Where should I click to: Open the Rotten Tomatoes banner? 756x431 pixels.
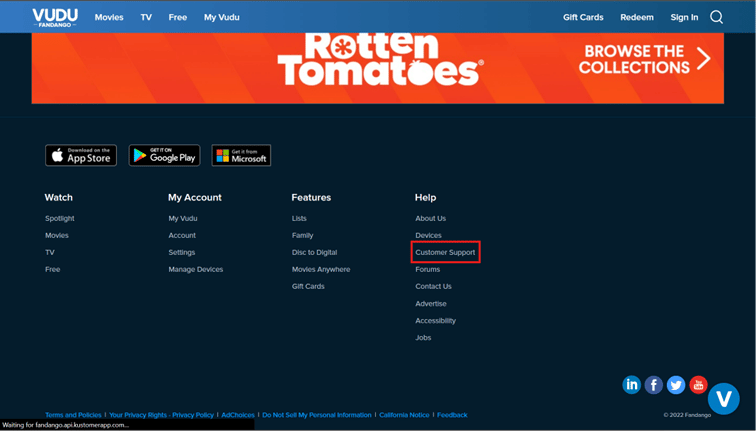tap(378, 68)
